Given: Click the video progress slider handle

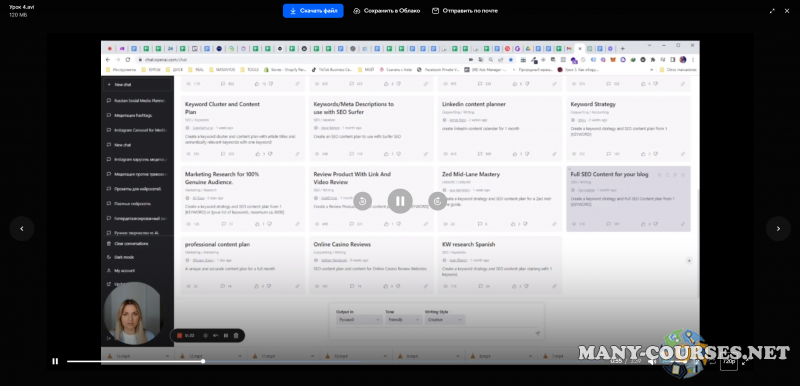Looking at the screenshot, I should (x=203, y=361).
